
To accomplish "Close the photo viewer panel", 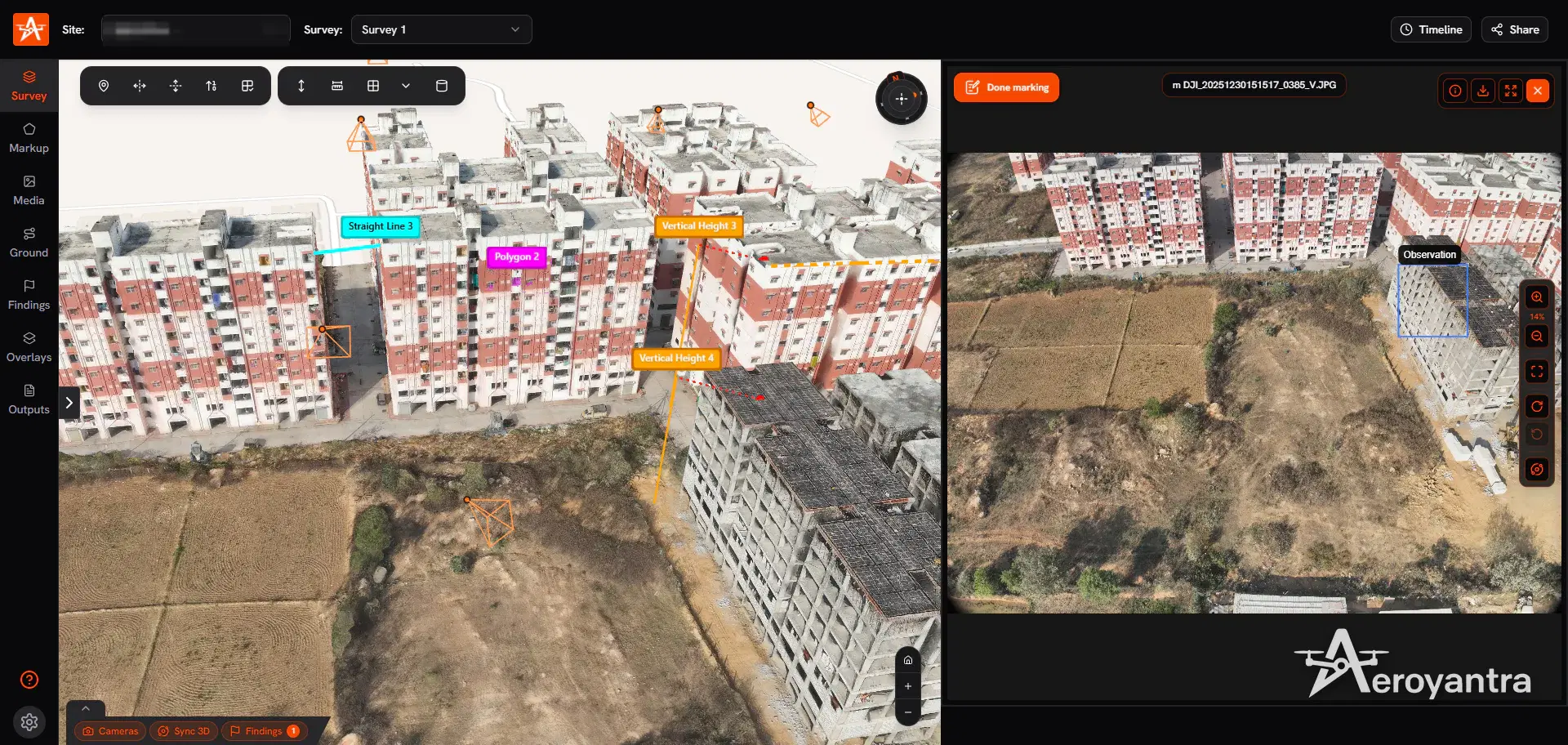I will coord(1538,91).
